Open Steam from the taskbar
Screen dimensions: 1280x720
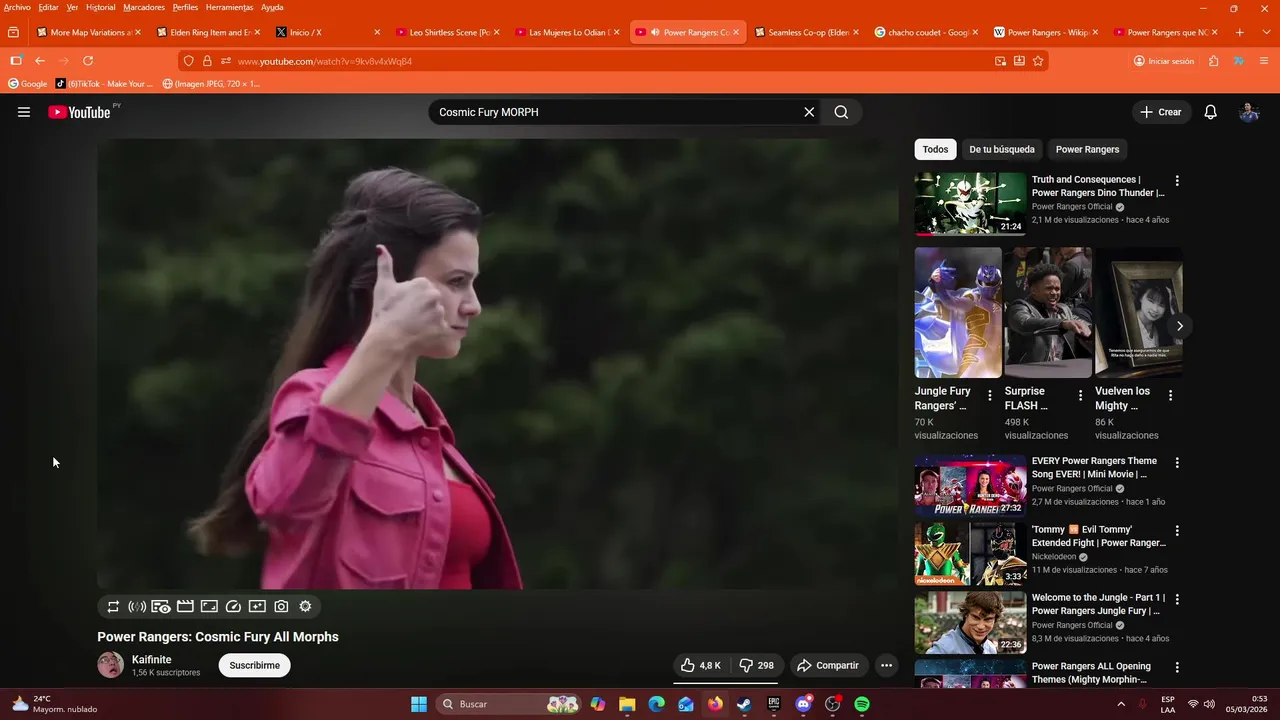coord(744,704)
